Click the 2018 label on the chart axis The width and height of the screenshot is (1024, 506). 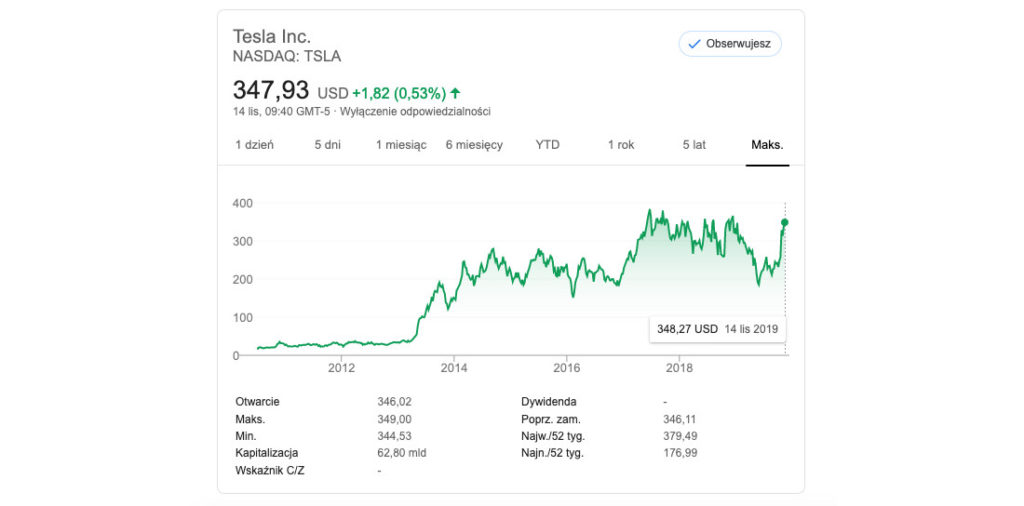pyautogui.click(x=680, y=368)
